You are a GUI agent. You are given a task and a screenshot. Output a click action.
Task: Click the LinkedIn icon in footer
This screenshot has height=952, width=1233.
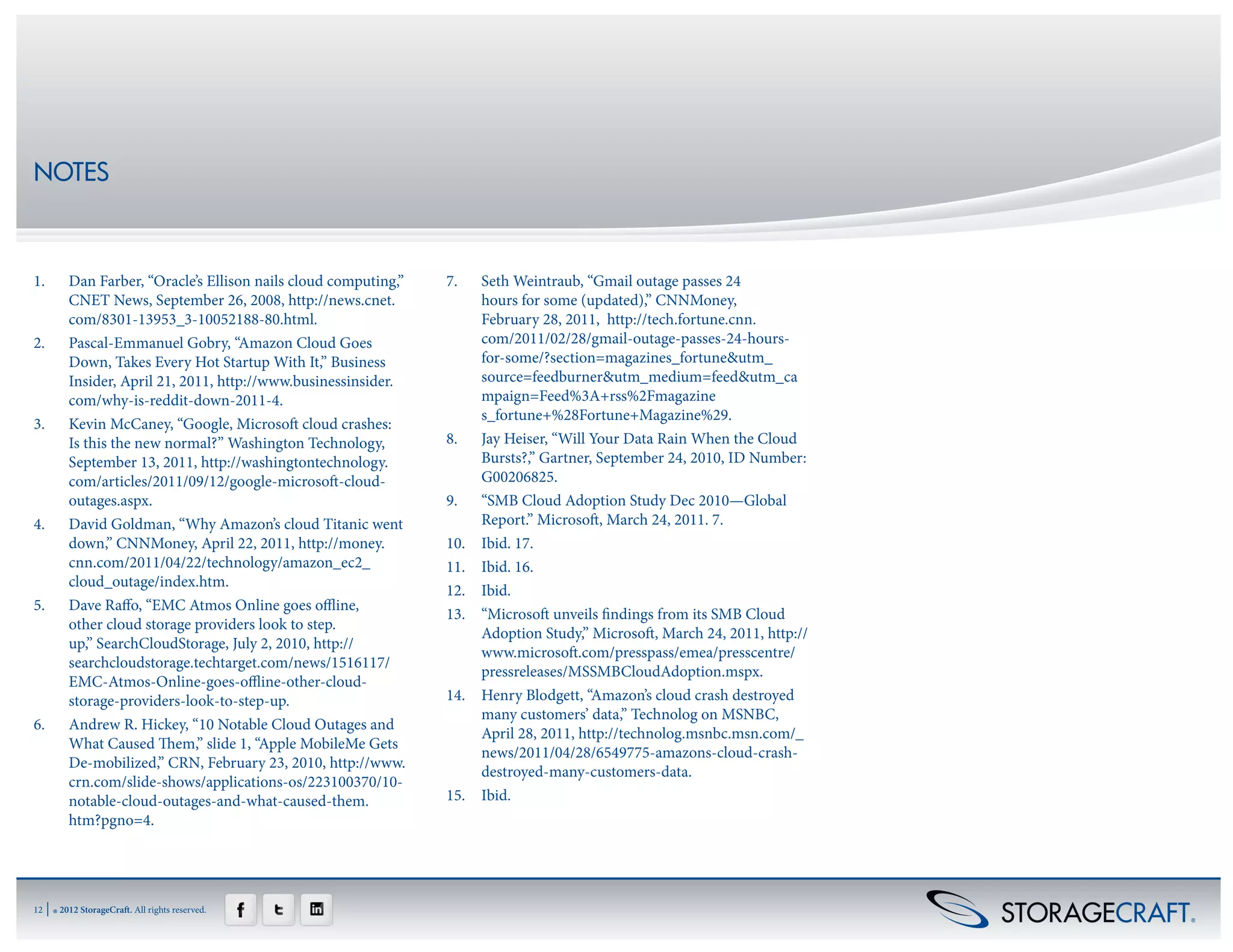pyautogui.click(x=316, y=909)
